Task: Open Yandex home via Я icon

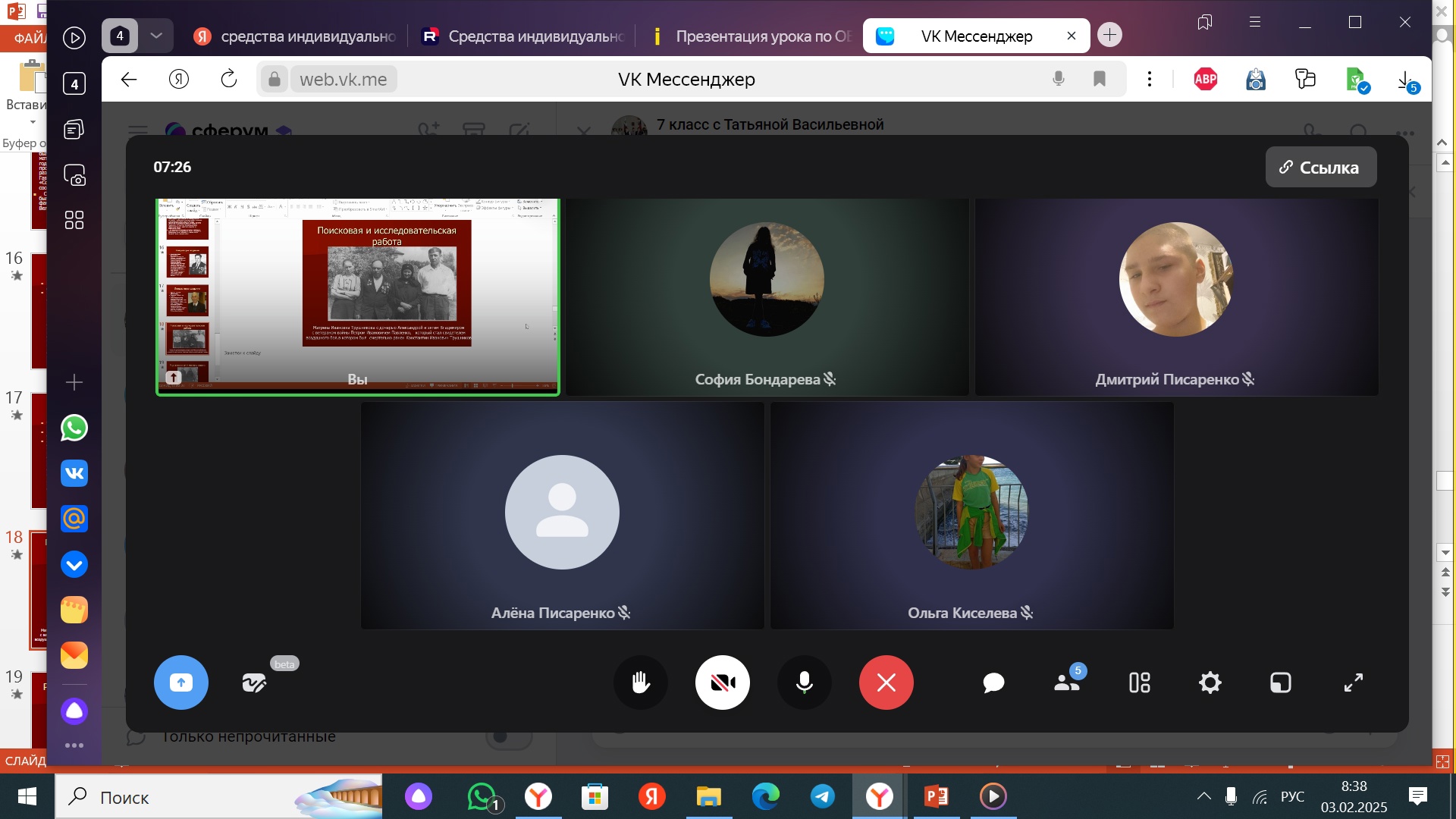Action: pyautogui.click(x=179, y=79)
